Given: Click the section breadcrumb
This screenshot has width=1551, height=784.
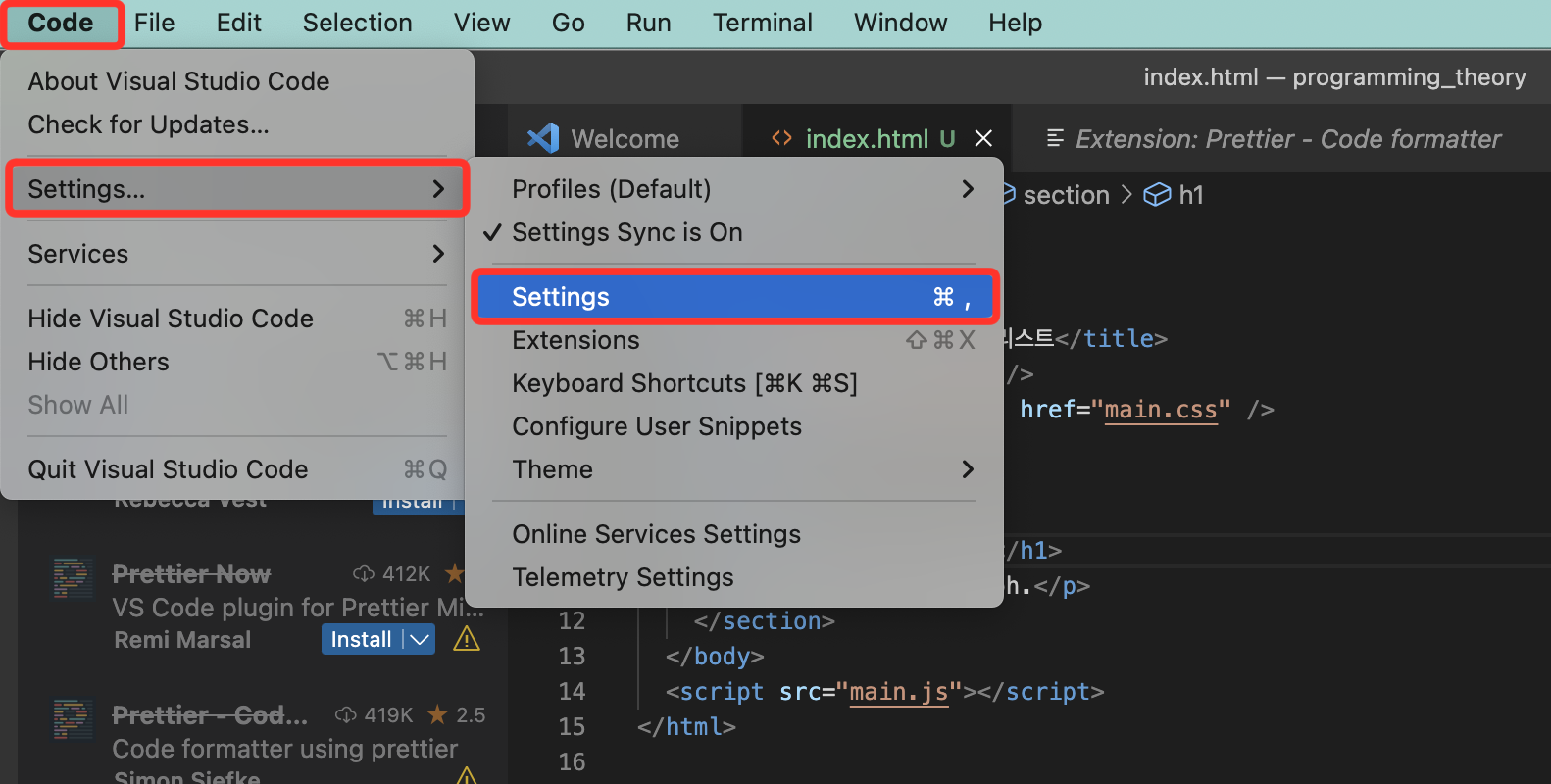Looking at the screenshot, I should pyautogui.click(x=1066, y=195).
